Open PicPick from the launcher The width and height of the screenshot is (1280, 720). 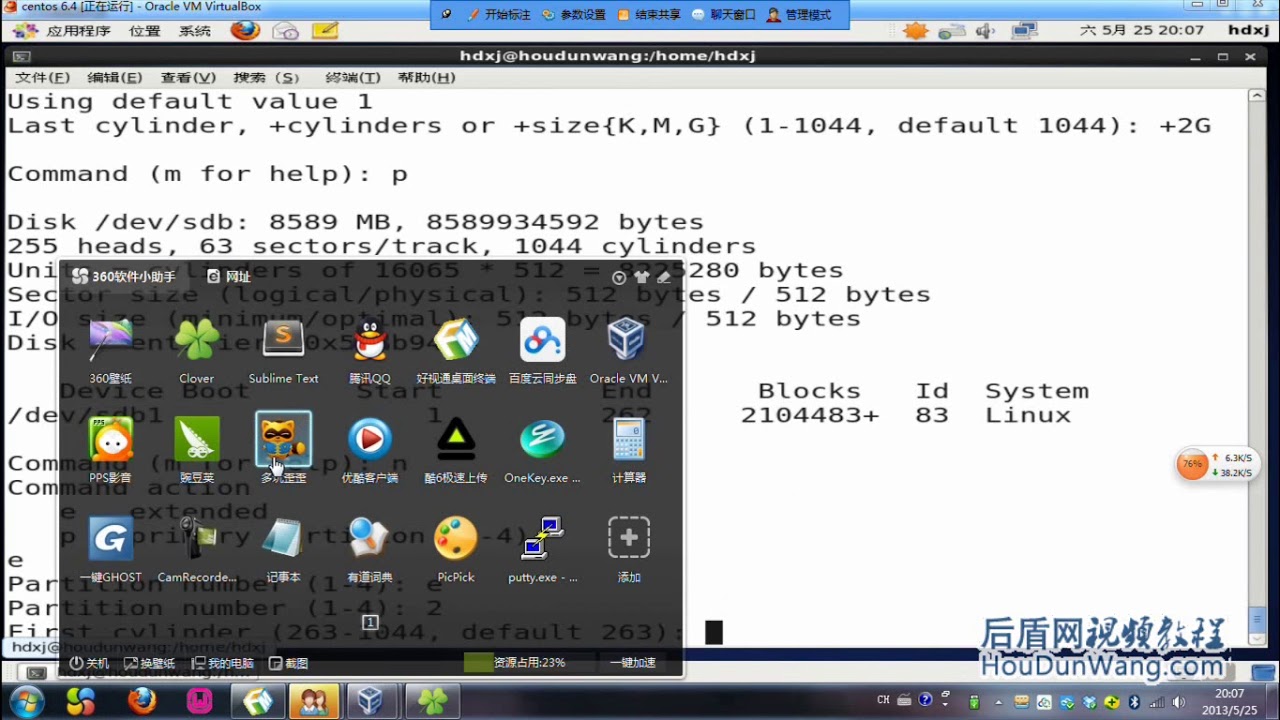point(456,539)
